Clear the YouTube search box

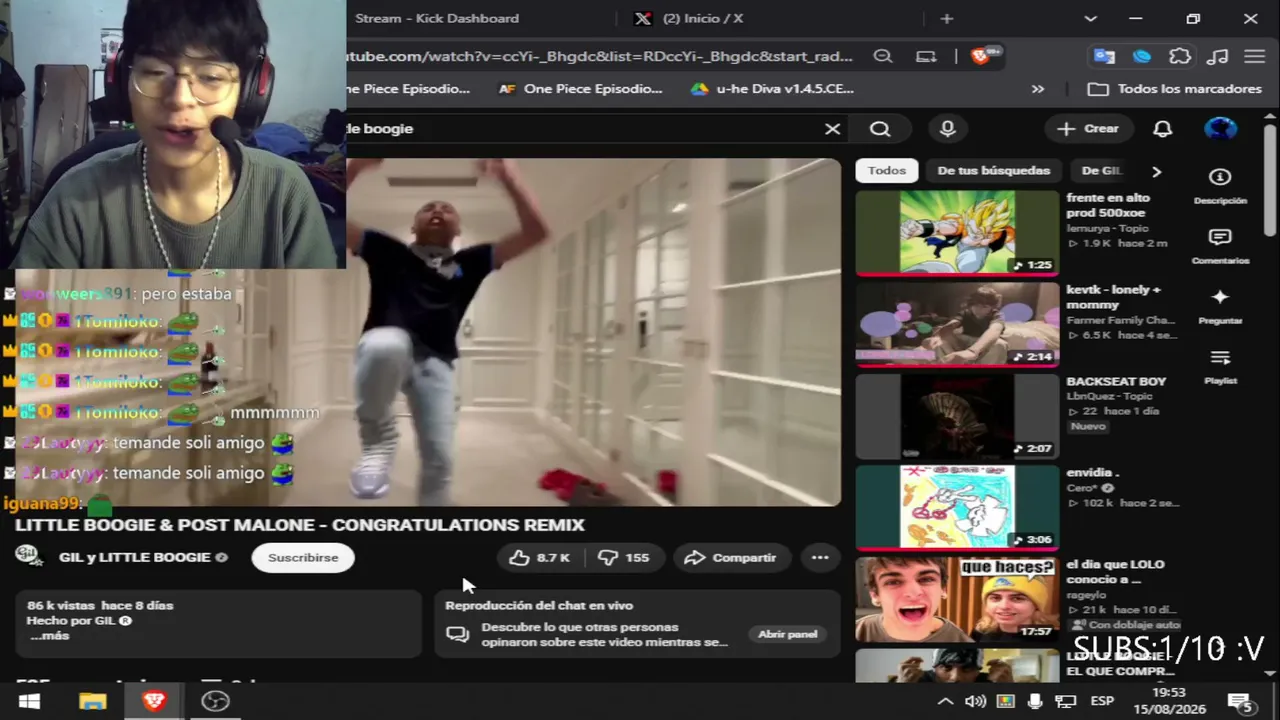tap(832, 129)
